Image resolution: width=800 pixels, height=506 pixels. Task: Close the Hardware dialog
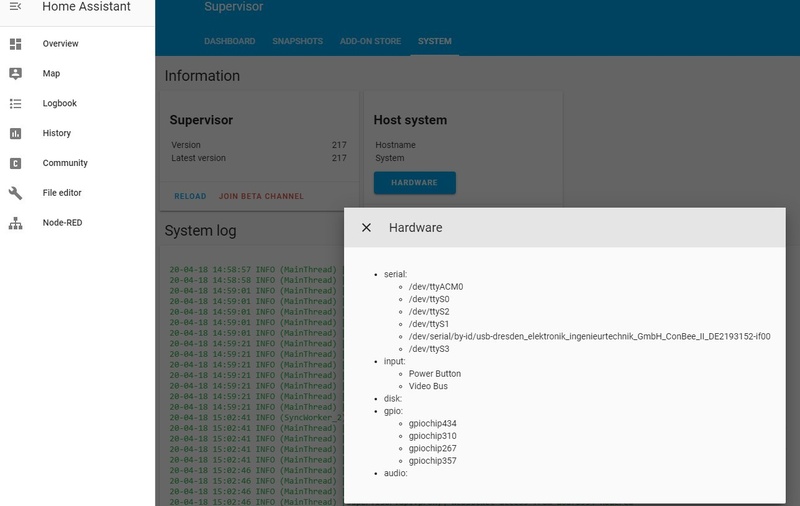pyautogui.click(x=366, y=227)
